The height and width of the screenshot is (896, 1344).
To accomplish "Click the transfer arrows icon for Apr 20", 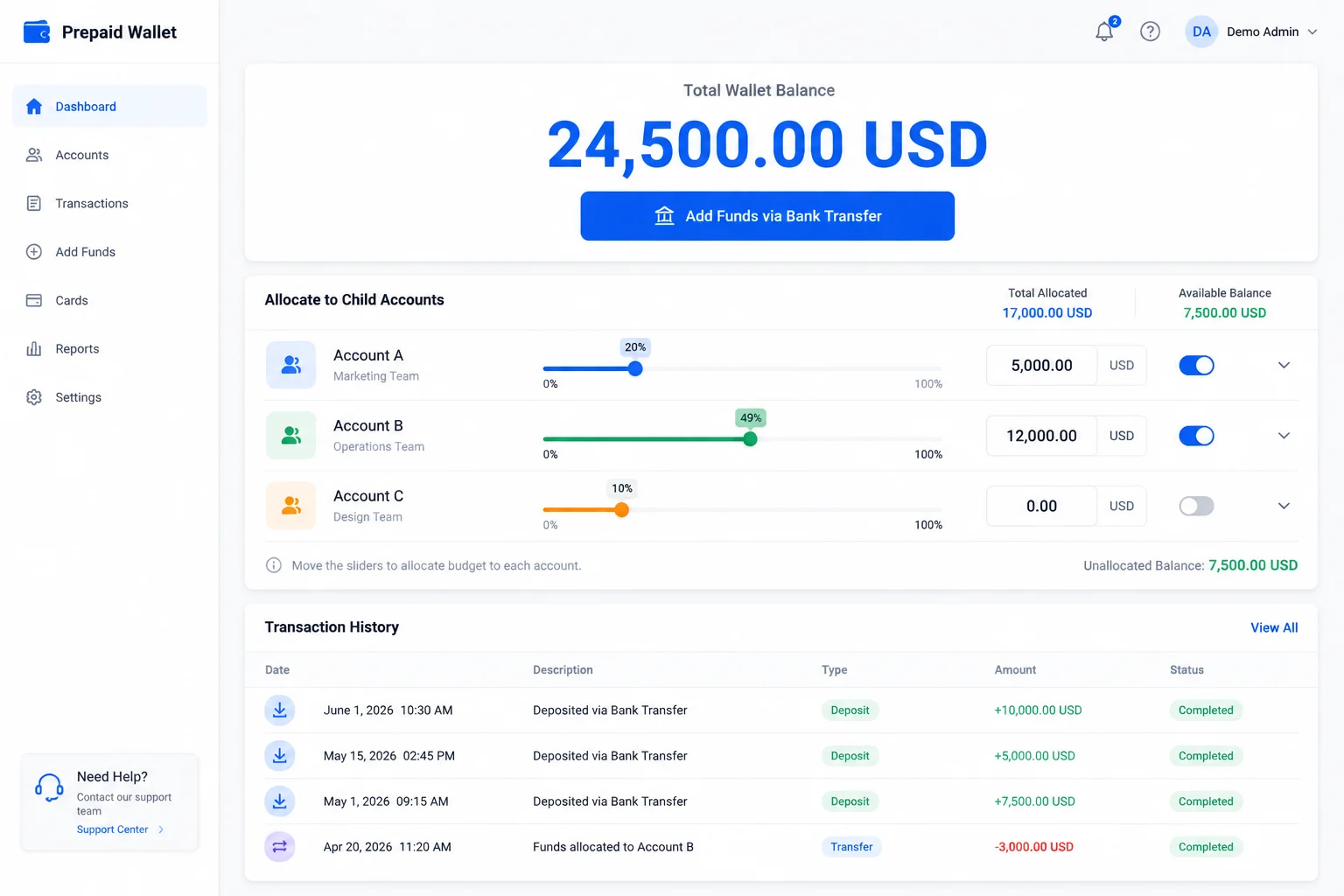I will coord(280,846).
